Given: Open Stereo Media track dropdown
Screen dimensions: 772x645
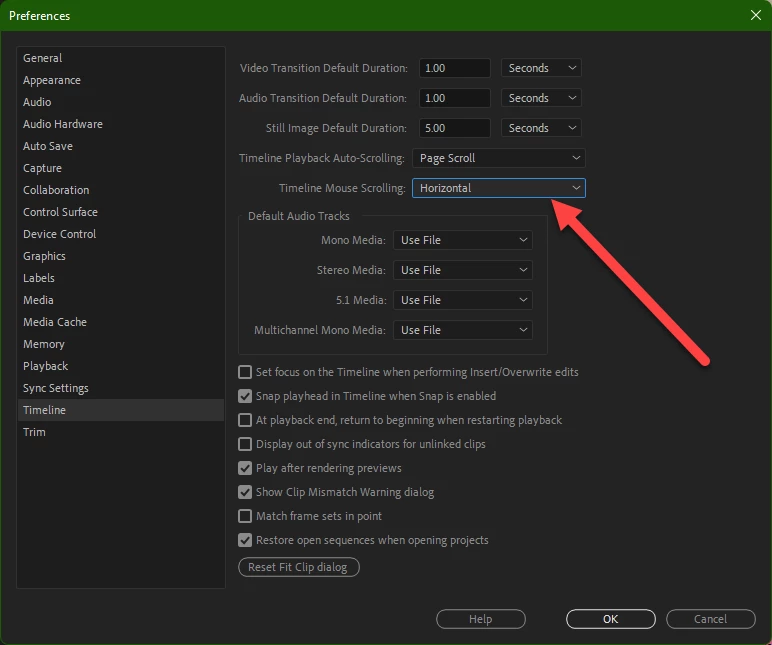Looking at the screenshot, I should coord(463,270).
